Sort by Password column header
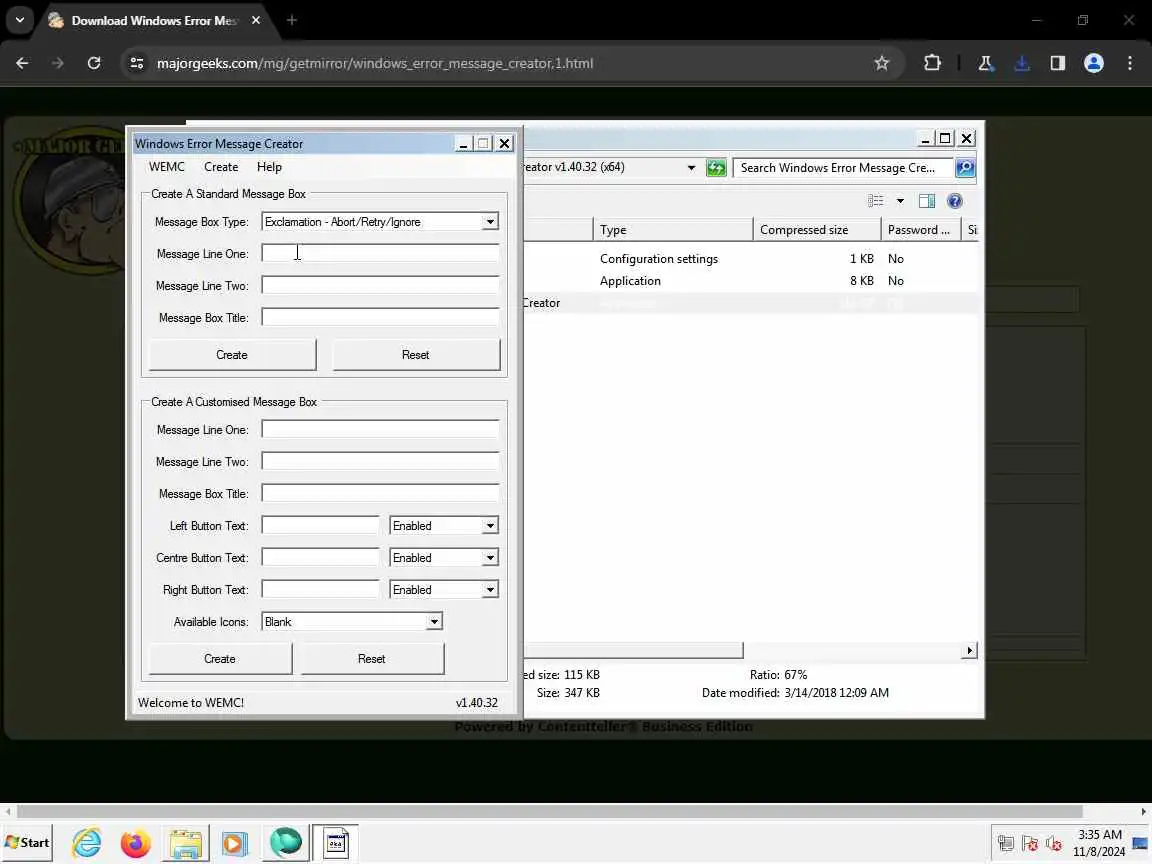Screen dimensions: 1152x864 pyautogui.click(x=921, y=230)
